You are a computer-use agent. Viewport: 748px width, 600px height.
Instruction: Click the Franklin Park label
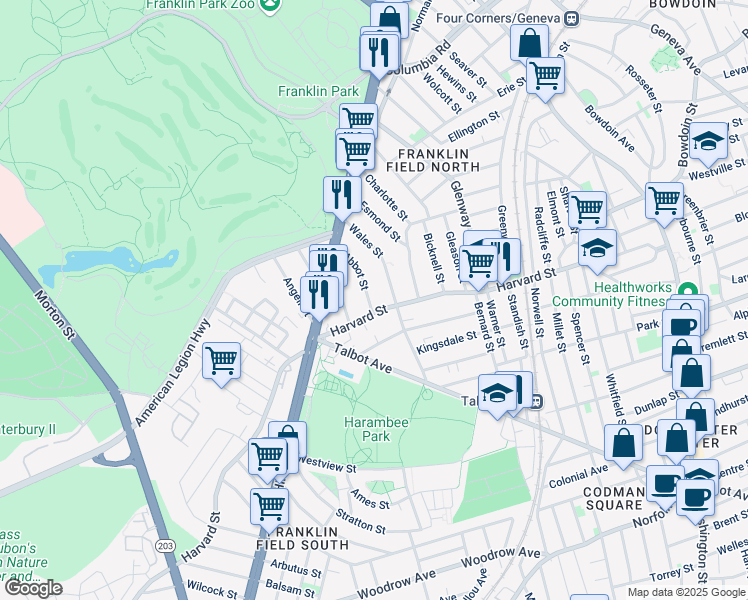coord(318,91)
